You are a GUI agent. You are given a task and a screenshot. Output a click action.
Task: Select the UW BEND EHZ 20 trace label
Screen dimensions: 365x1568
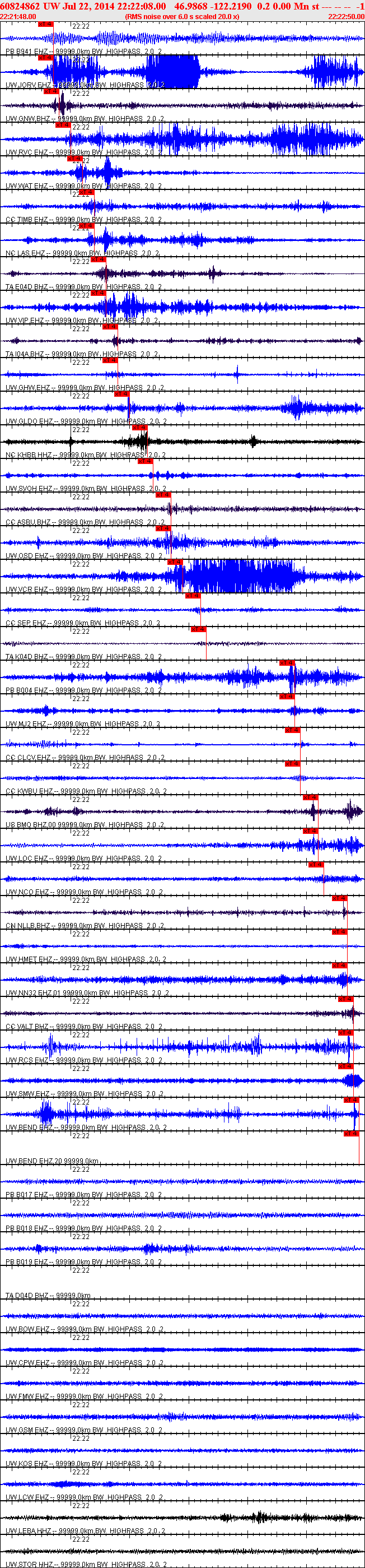(x=52, y=1161)
